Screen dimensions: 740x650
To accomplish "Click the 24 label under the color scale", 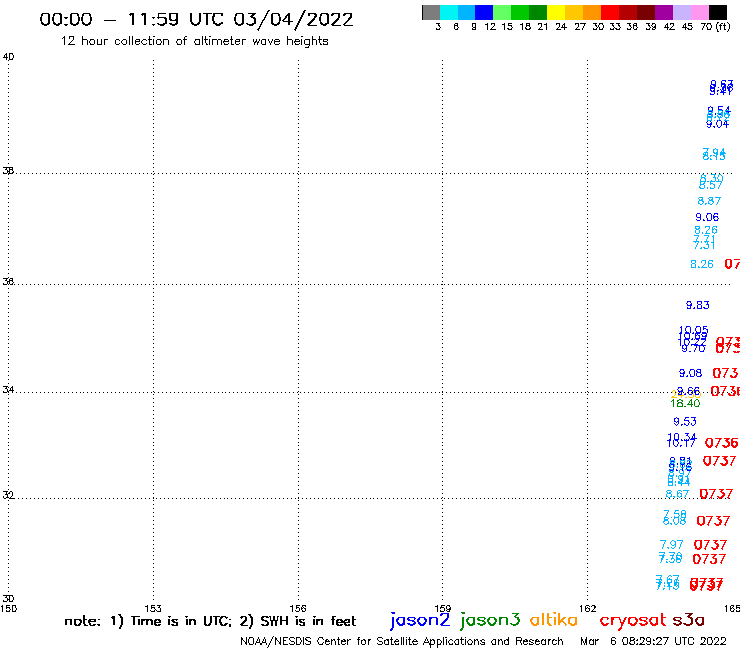I will [x=561, y=27].
